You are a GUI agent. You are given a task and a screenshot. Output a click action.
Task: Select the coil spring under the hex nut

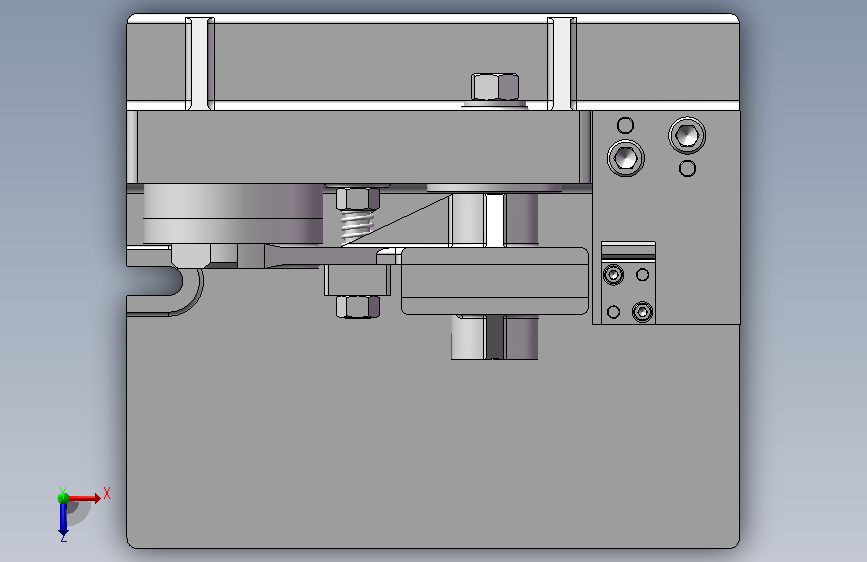[x=356, y=227]
